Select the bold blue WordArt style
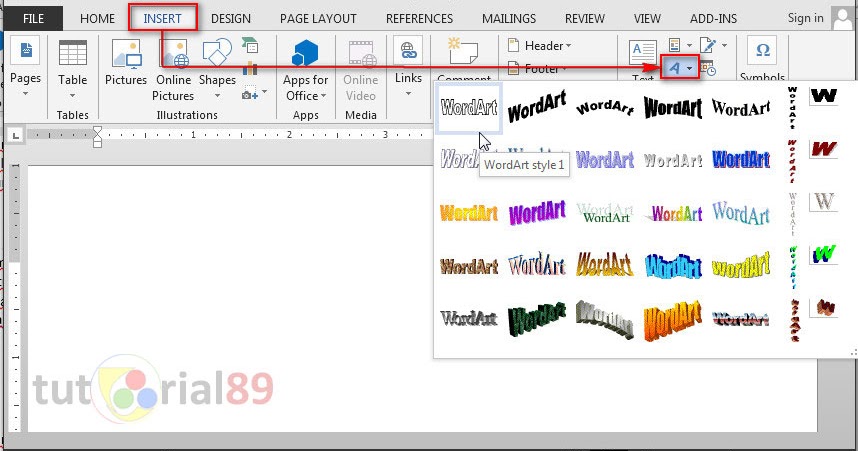Viewport: 858px width, 451px height. 740,159
